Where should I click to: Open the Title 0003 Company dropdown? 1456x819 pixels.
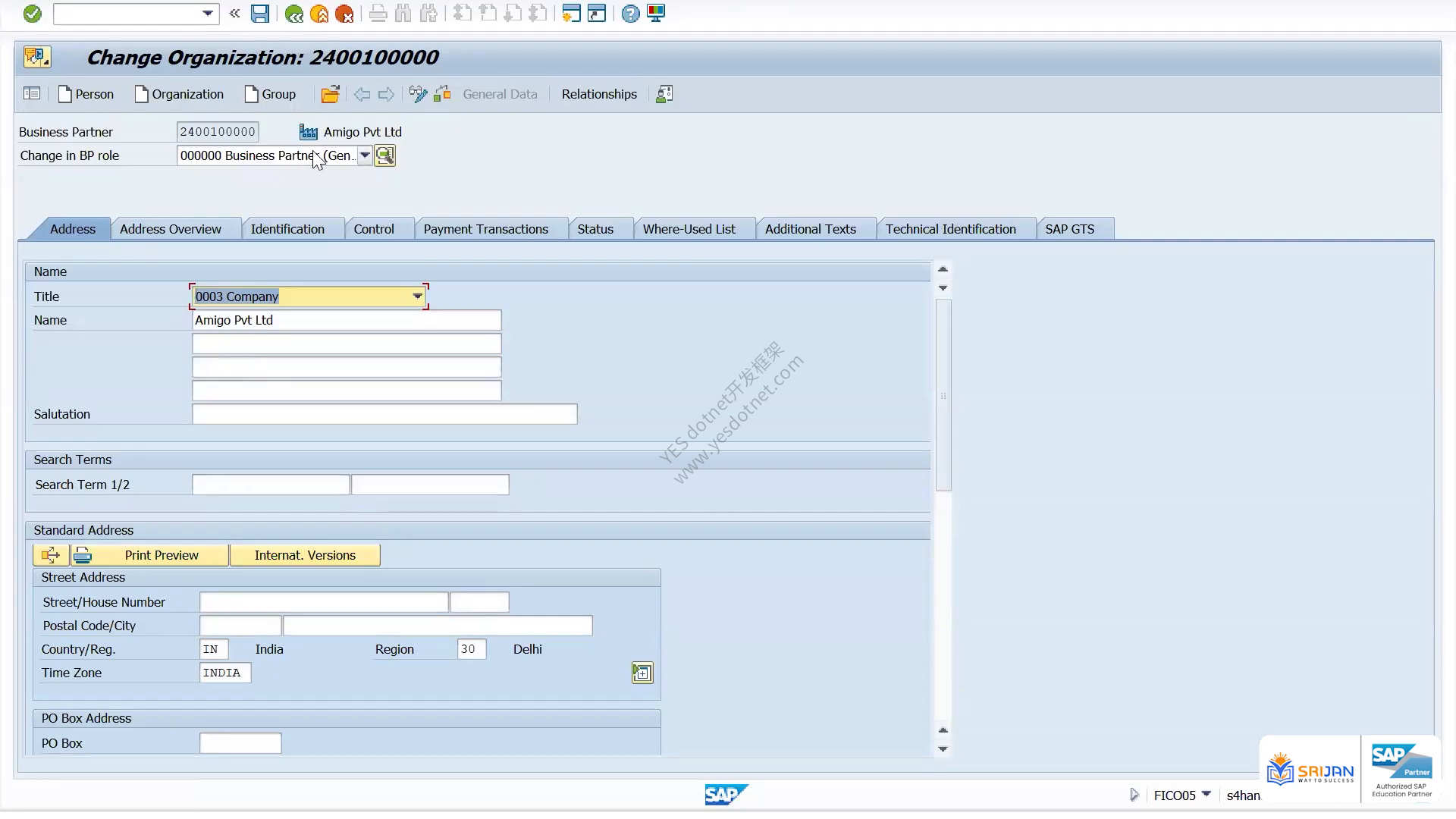point(417,297)
